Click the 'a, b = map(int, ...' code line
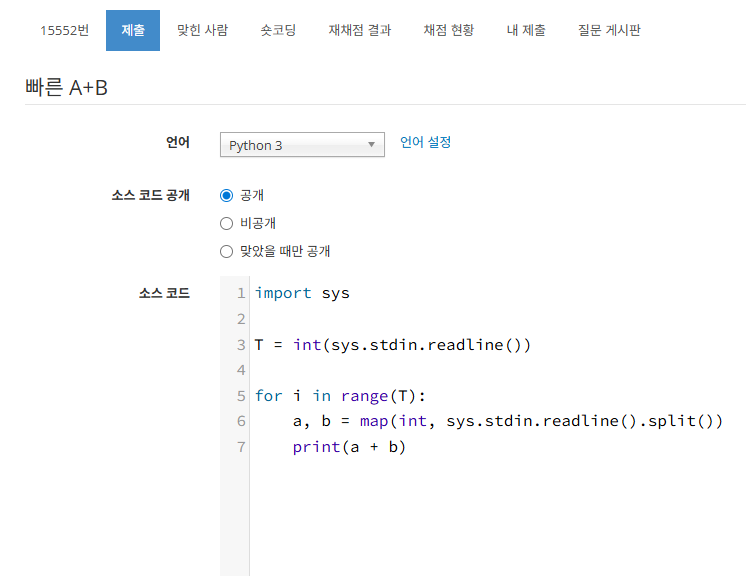Viewport: 746px width, 577px height. pyautogui.click(x=508, y=421)
